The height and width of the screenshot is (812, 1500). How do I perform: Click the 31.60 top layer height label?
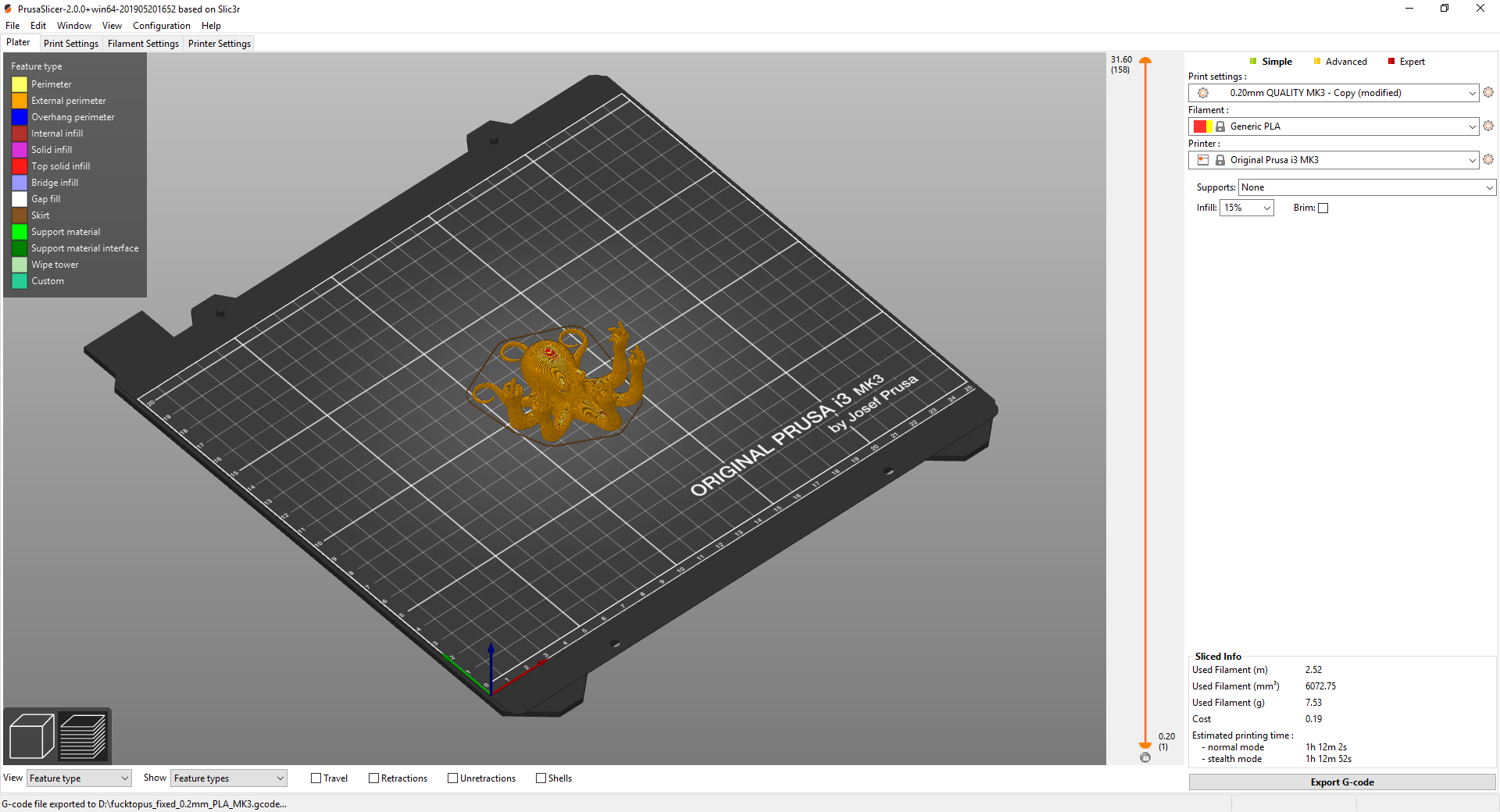(1121, 59)
